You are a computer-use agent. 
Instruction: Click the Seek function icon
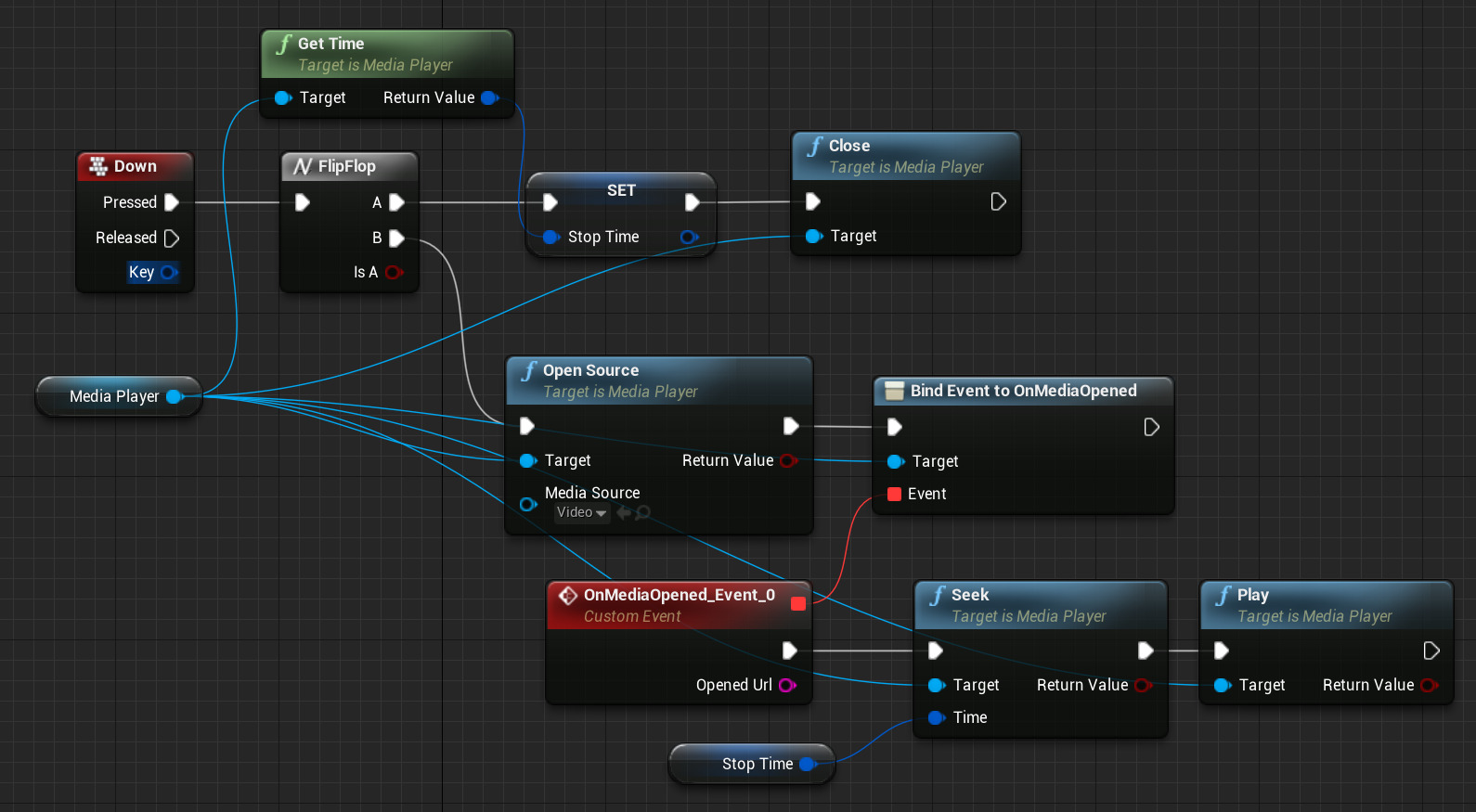[x=938, y=595]
